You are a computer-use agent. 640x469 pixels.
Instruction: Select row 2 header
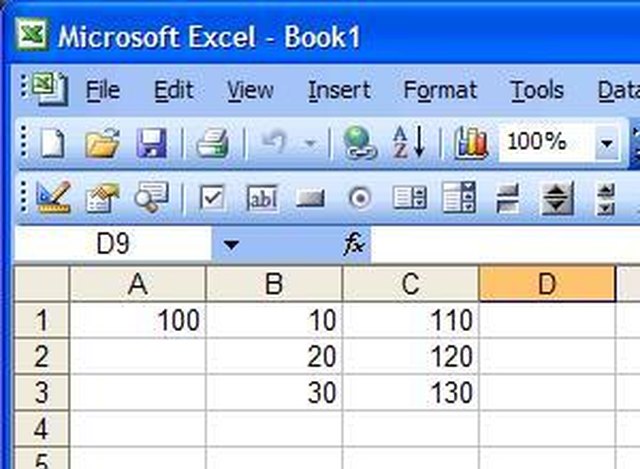coord(42,356)
